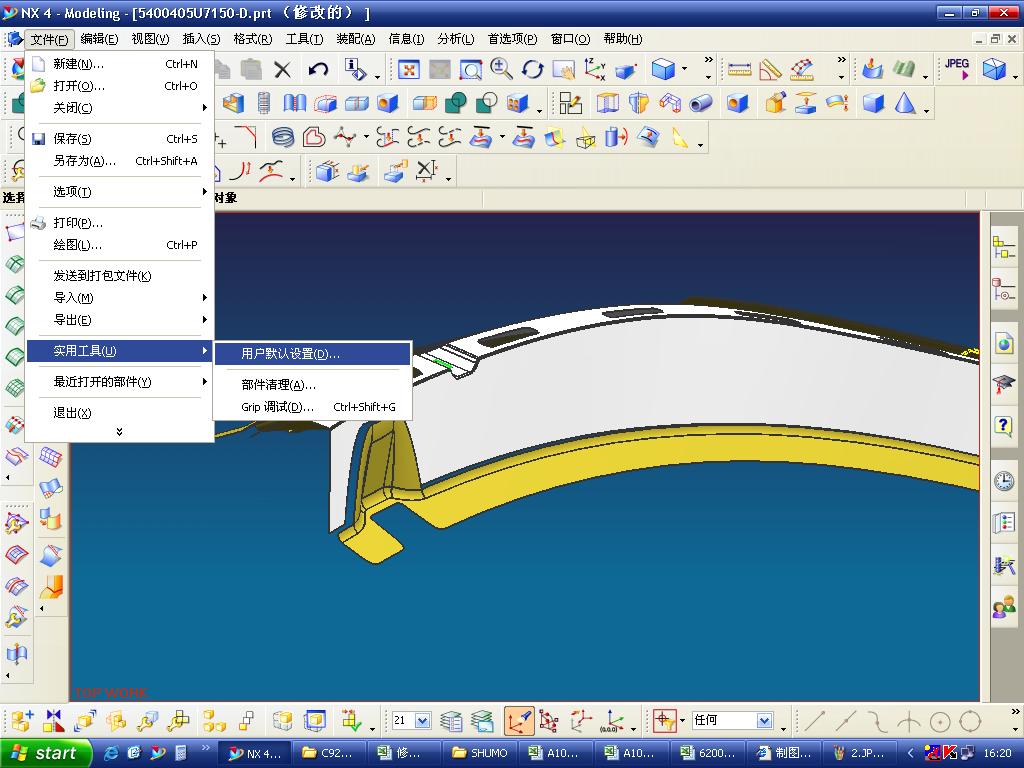Expand the File menu's hidden items chevron

click(119, 432)
